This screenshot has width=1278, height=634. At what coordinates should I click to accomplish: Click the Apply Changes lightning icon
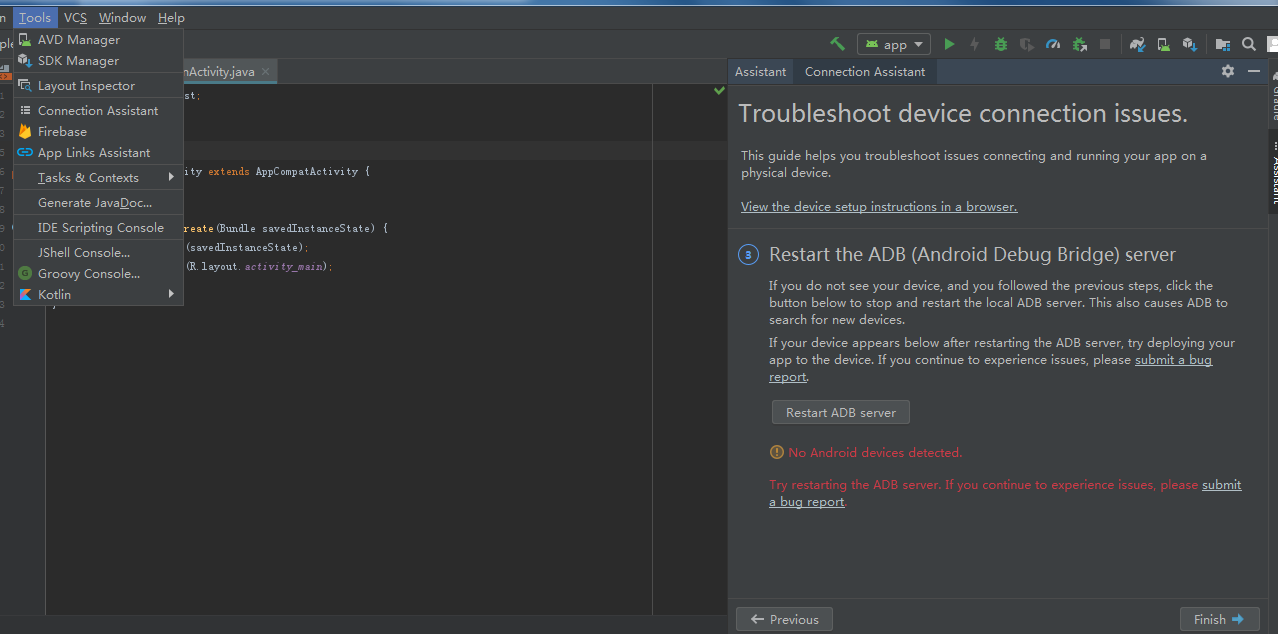(974, 44)
